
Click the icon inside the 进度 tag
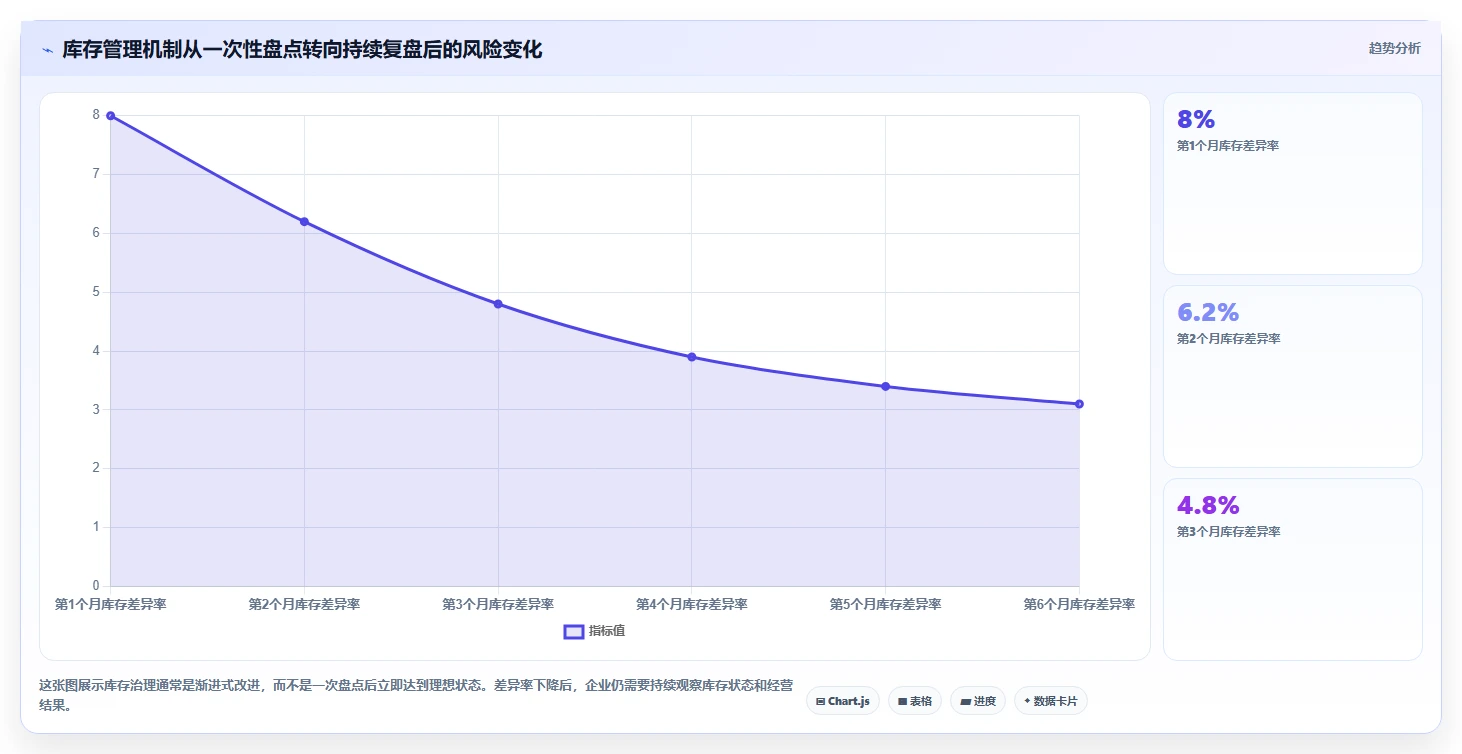click(x=965, y=702)
